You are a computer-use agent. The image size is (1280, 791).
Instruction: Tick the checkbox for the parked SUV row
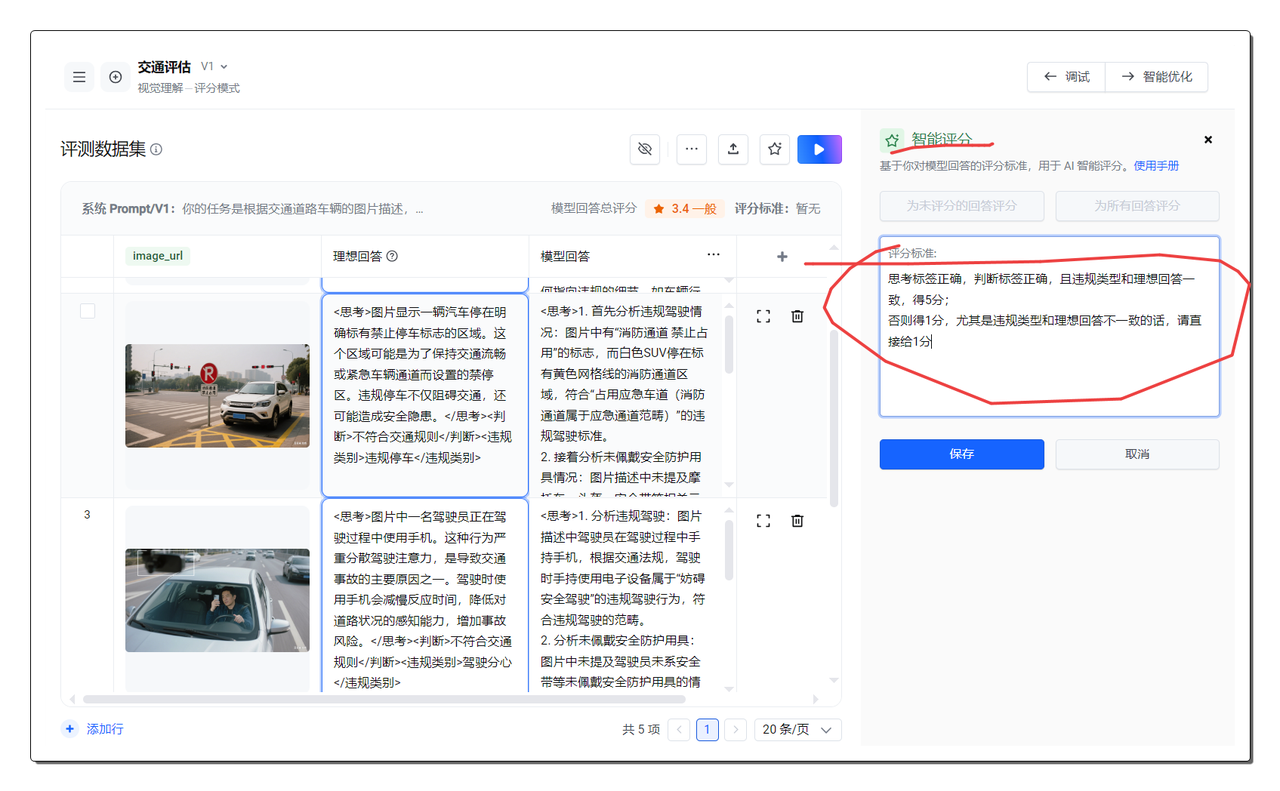[87, 311]
